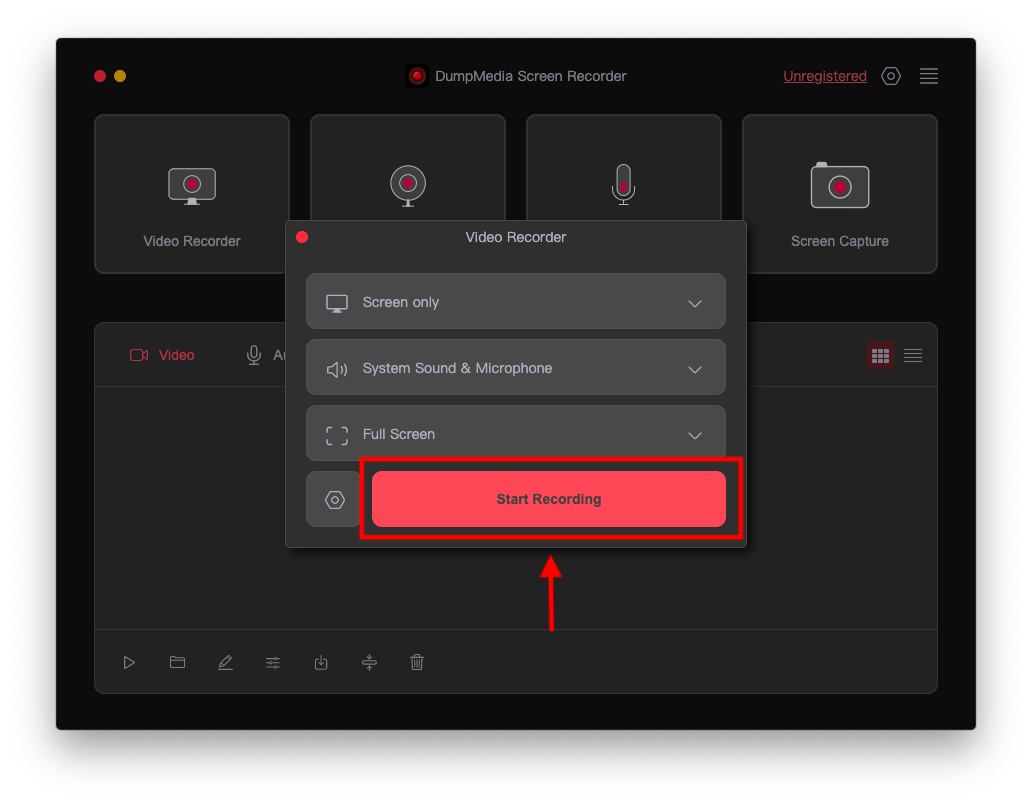
Task: Minimize the main window yellow button
Action: [x=120, y=76]
